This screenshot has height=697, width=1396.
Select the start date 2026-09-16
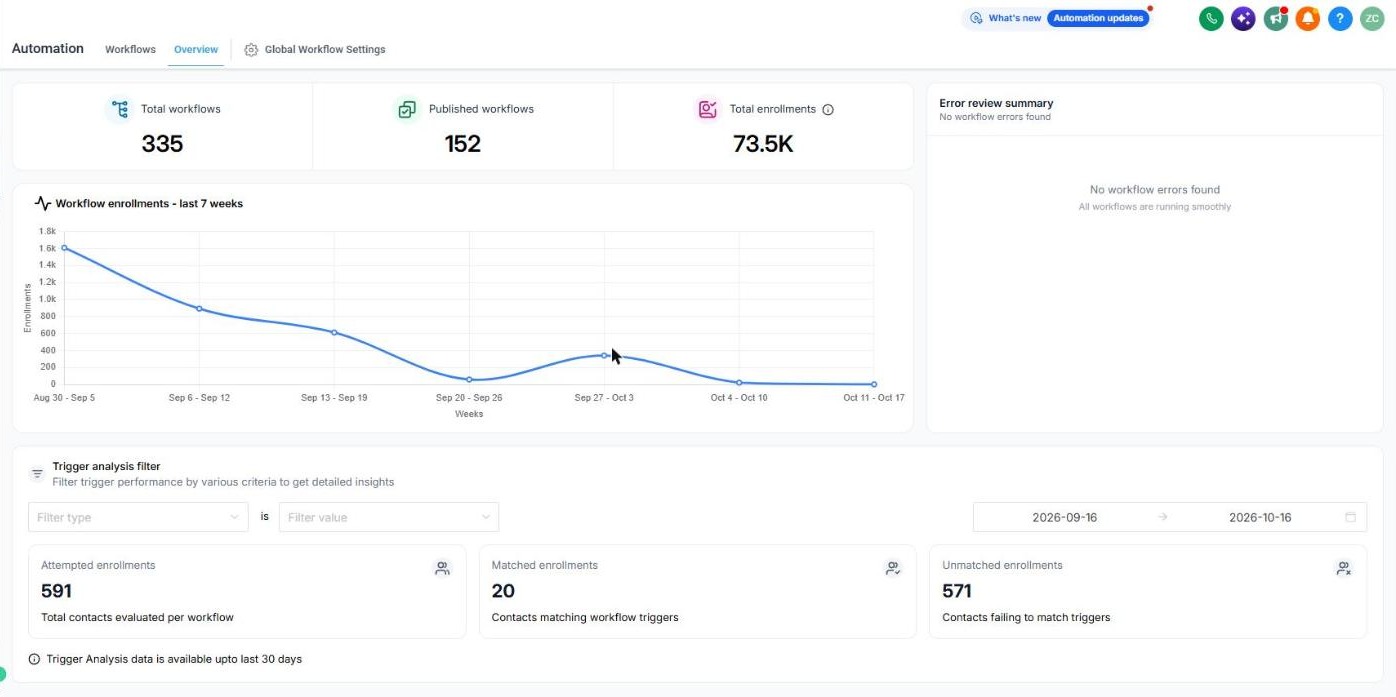click(1065, 517)
